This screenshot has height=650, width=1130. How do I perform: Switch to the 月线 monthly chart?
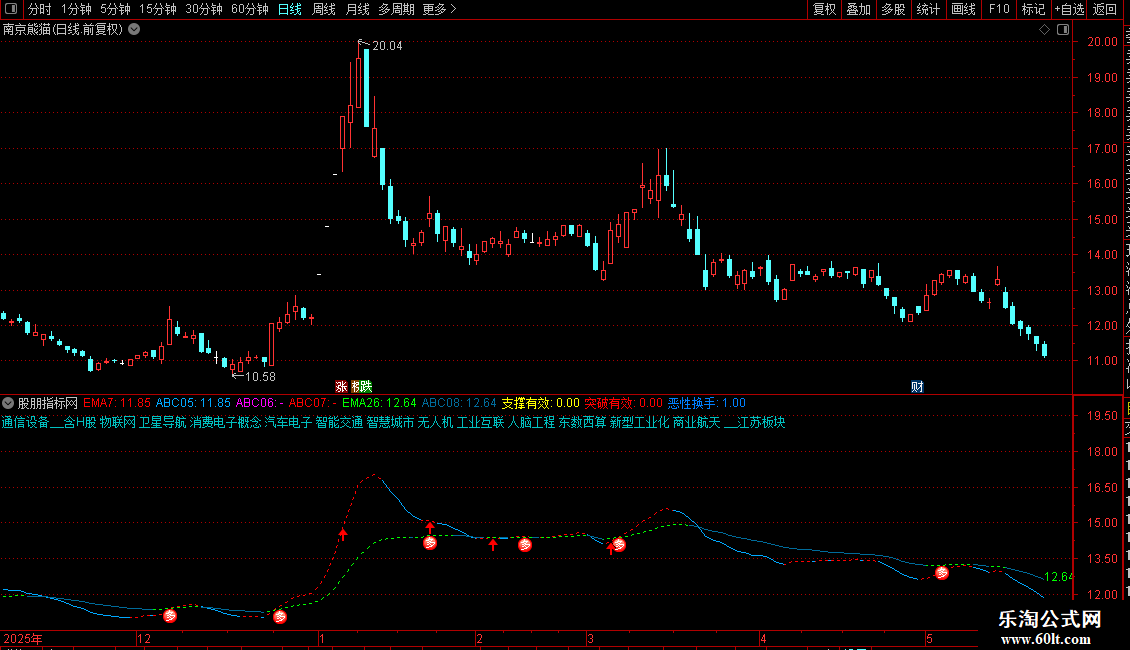357,9
